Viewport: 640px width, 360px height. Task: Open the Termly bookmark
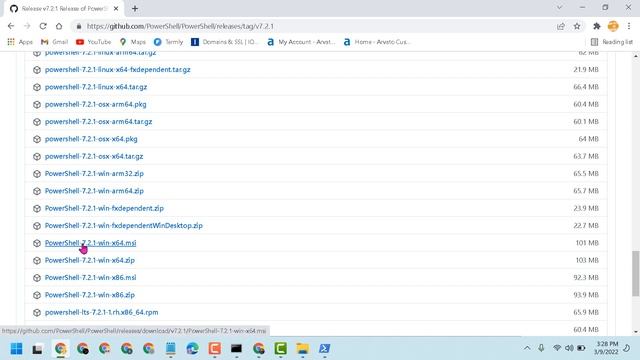tap(168, 42)
